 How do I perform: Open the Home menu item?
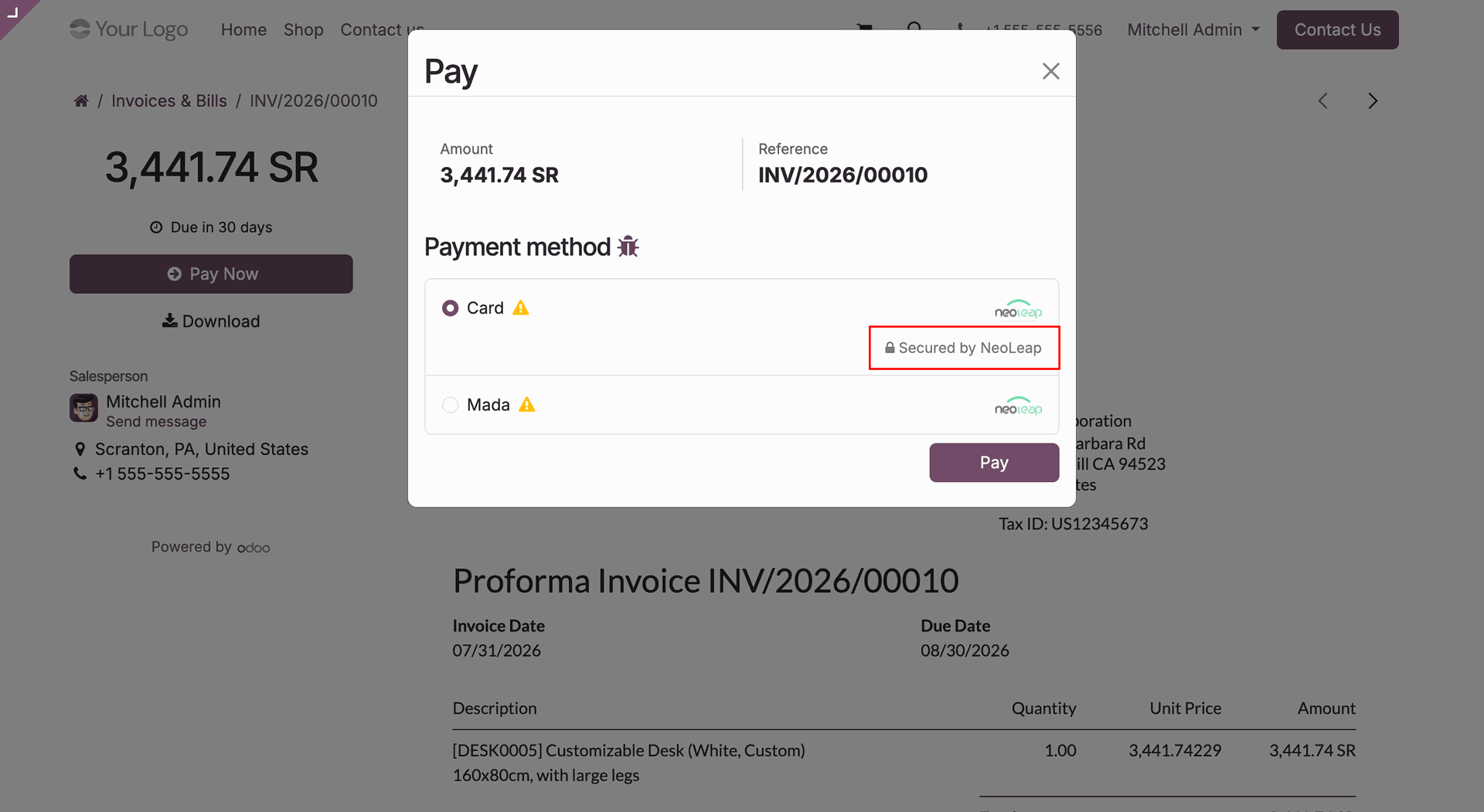[x=243, y=30]
